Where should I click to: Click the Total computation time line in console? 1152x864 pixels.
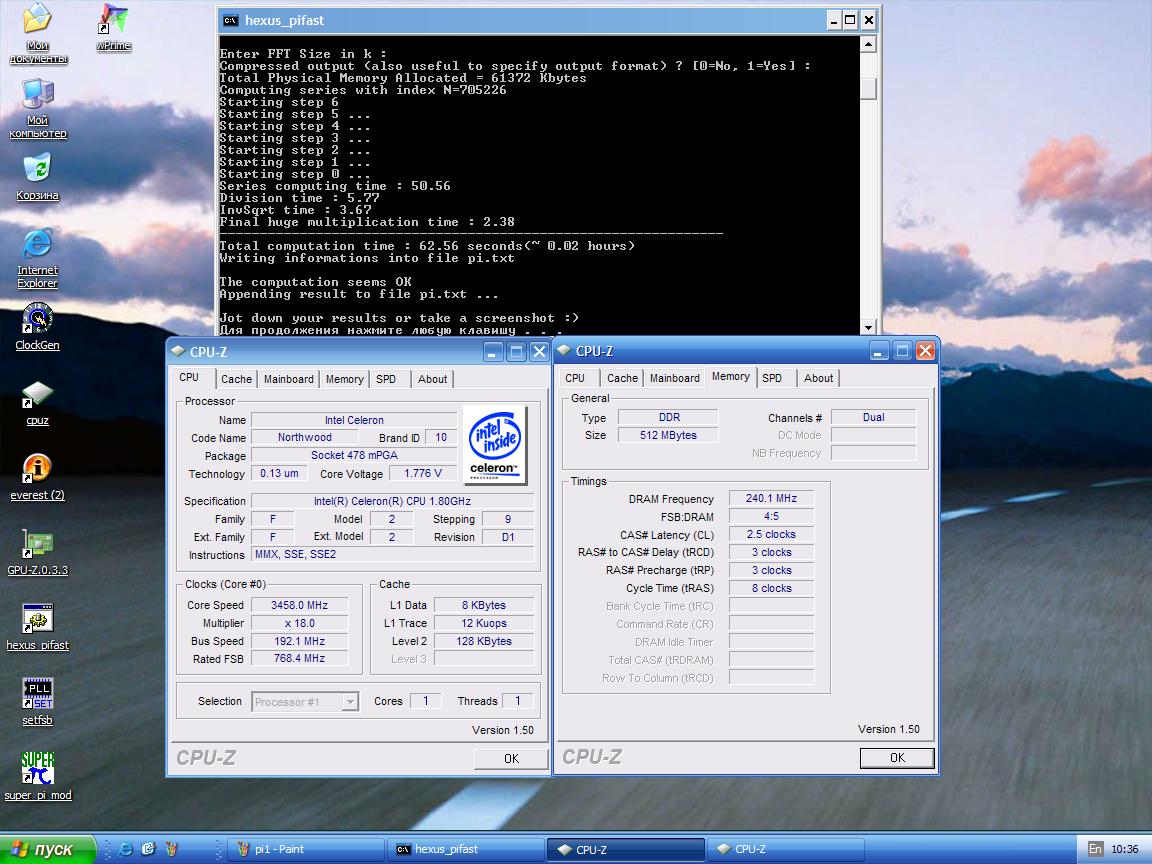click(427, 246)
